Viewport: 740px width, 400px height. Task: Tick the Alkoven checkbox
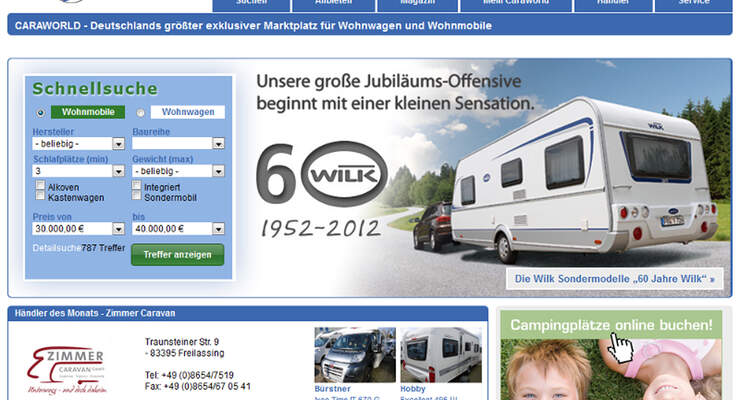click(x=41, y=185)
